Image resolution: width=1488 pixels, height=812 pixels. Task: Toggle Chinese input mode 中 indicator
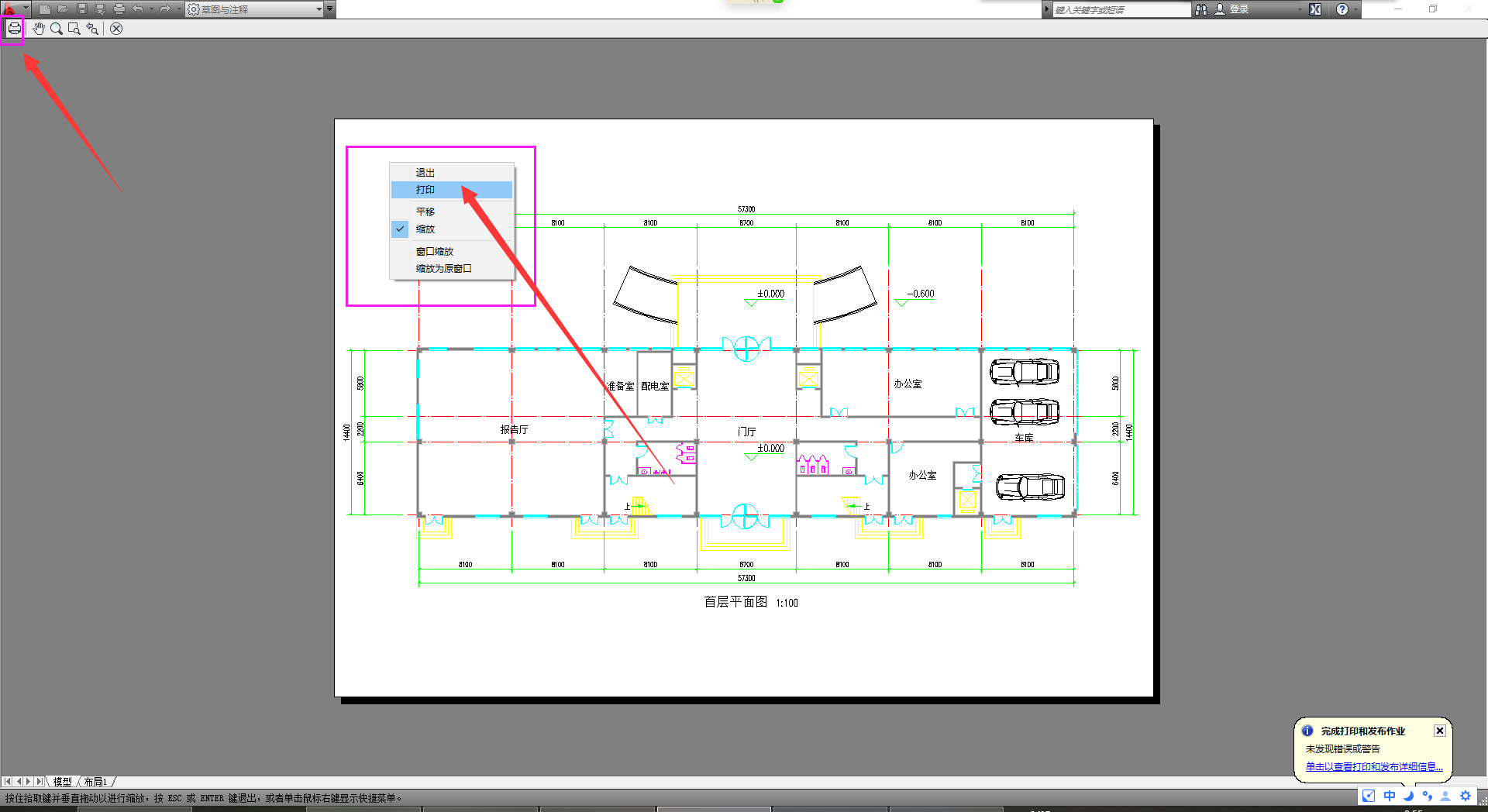(x=1390, y=796)
